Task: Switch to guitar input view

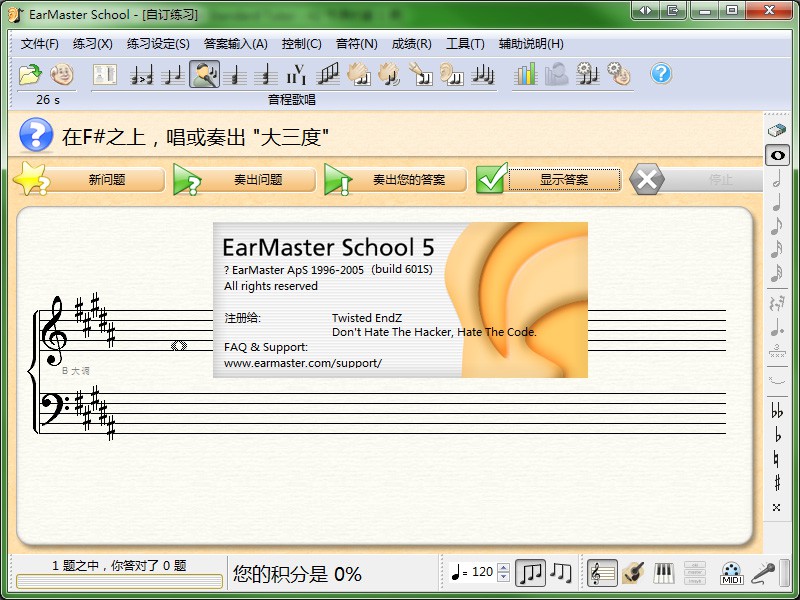Action: (633, 573)
